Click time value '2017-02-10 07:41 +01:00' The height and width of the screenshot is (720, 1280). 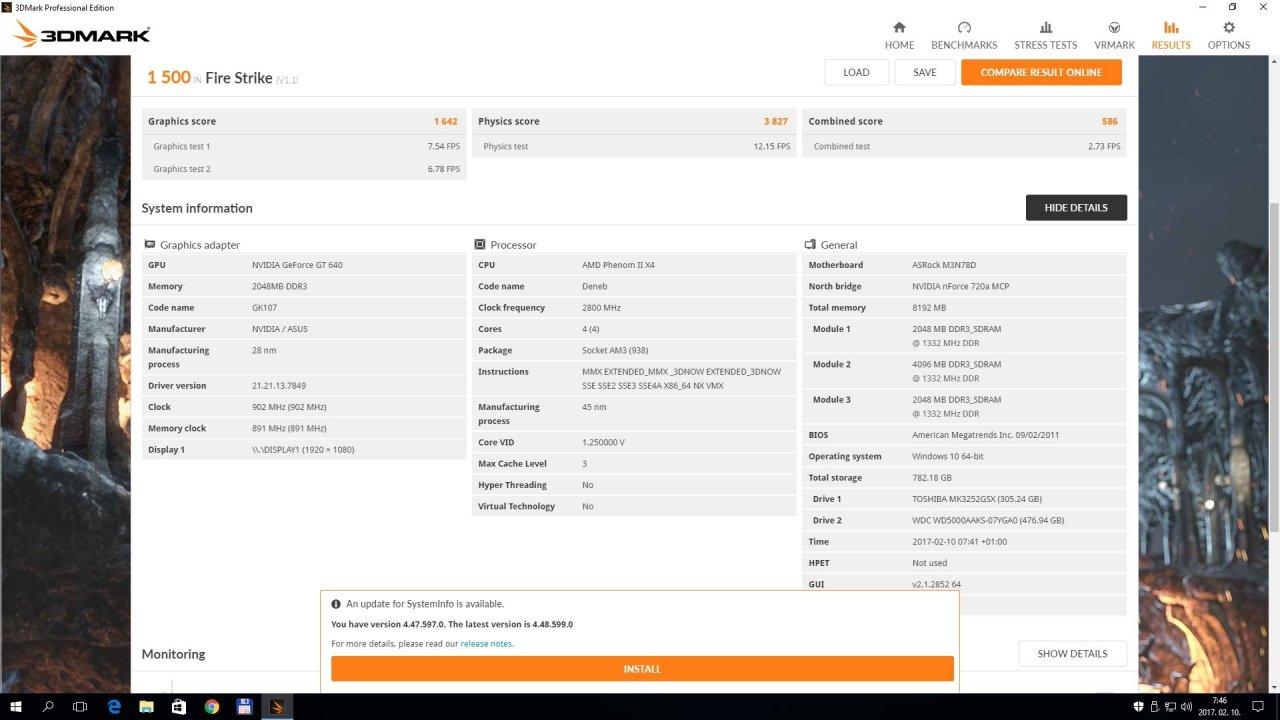coord(960,542)
